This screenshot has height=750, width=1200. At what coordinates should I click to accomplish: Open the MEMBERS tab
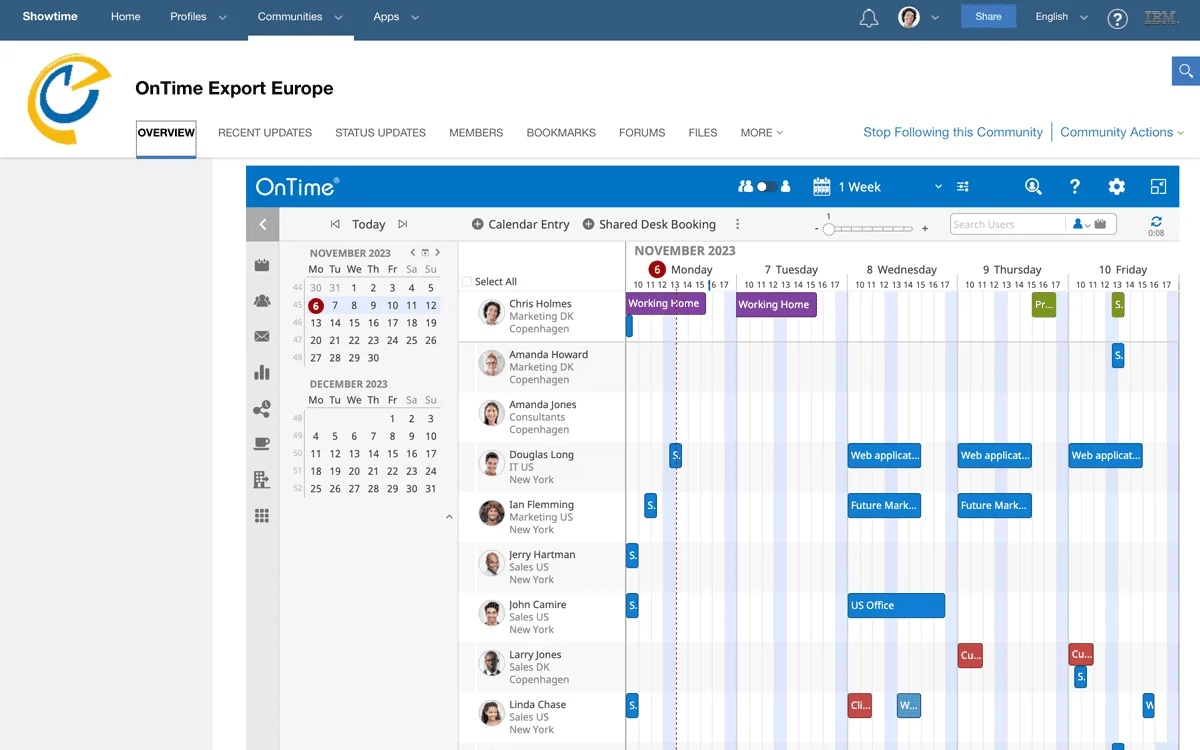476,133
